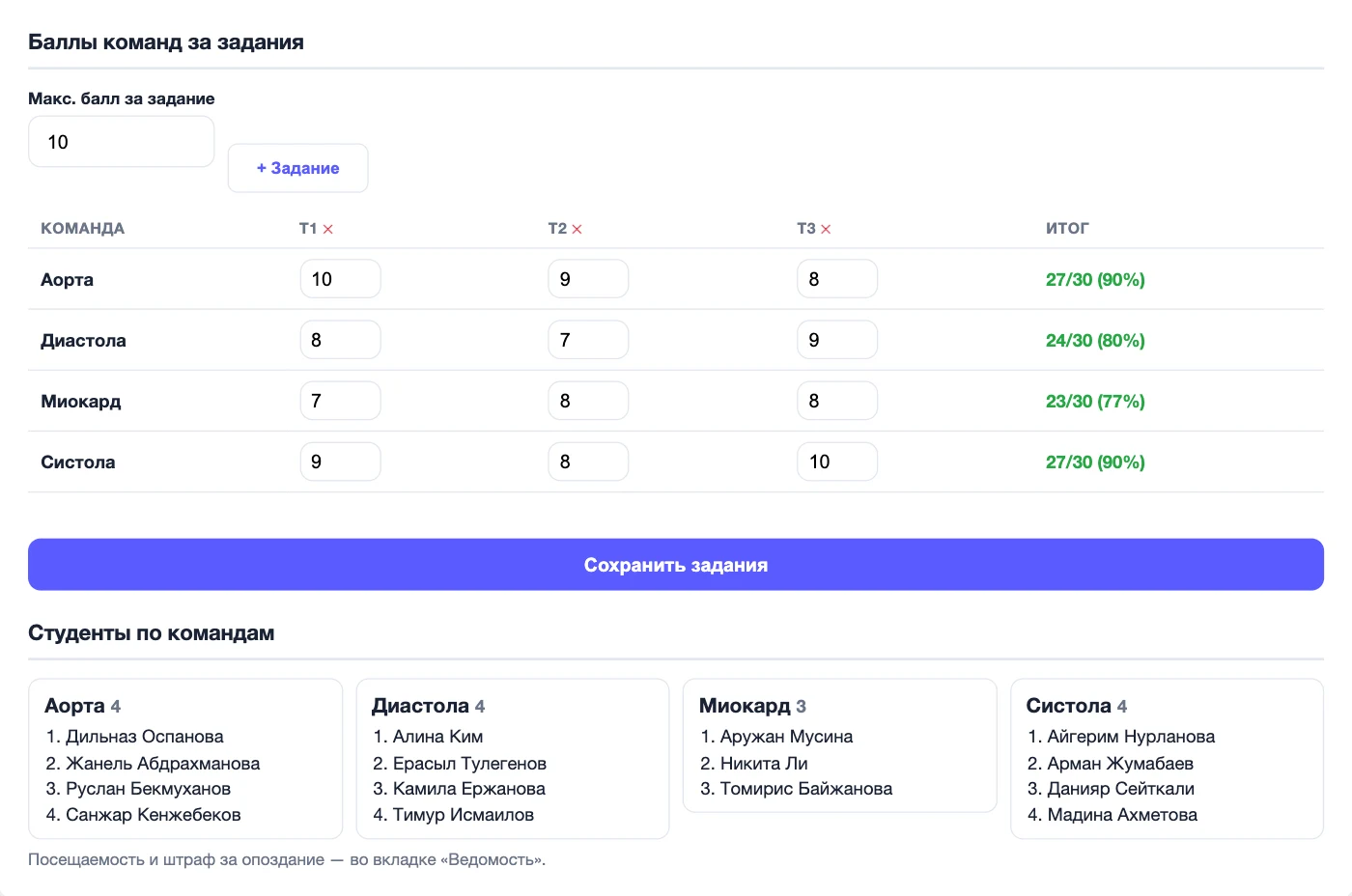Remove task T2 using its red cross
This screenshot has height=896, width=1352.
577,230
